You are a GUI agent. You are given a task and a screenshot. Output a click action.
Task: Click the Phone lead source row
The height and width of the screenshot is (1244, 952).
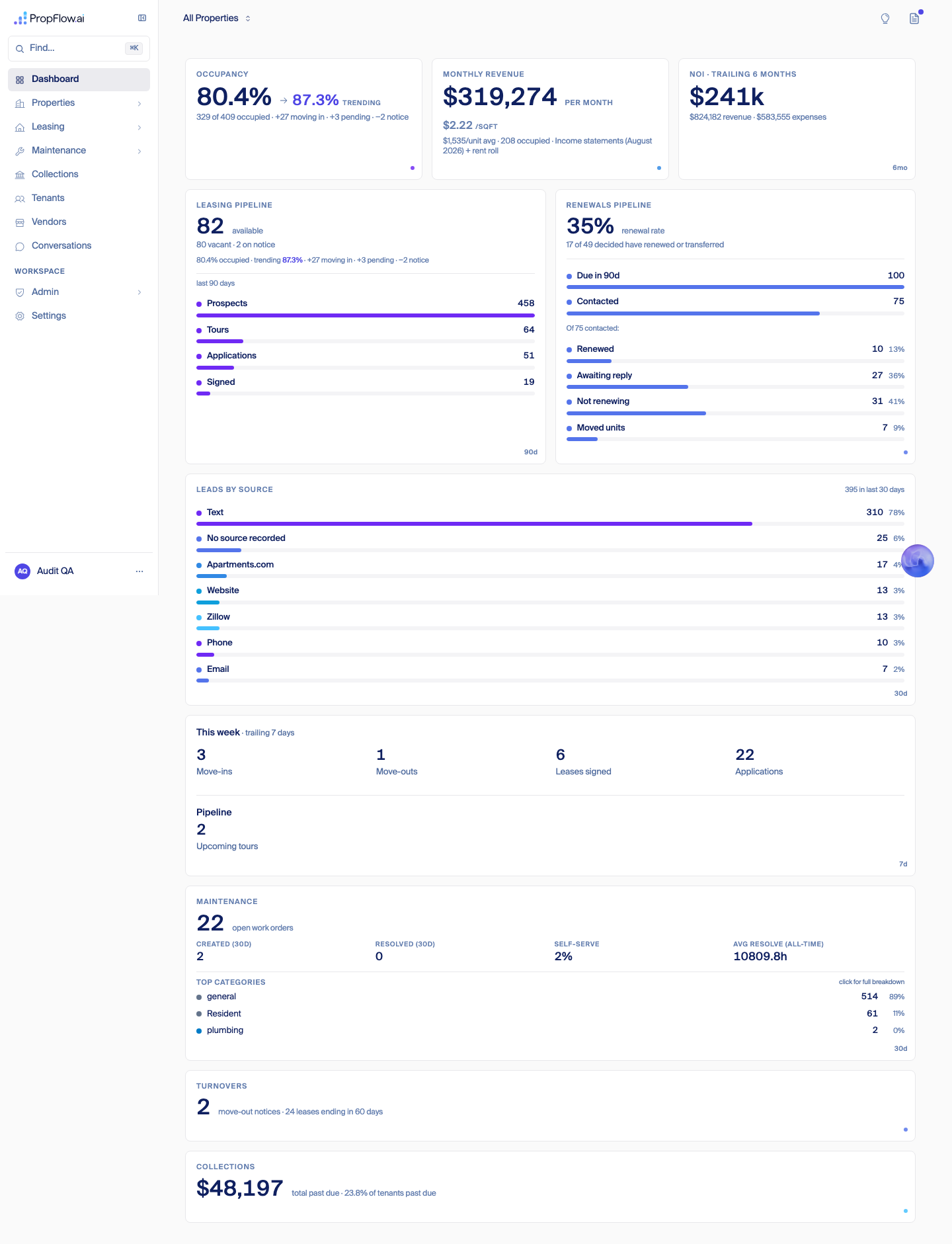tap(550, 648)
